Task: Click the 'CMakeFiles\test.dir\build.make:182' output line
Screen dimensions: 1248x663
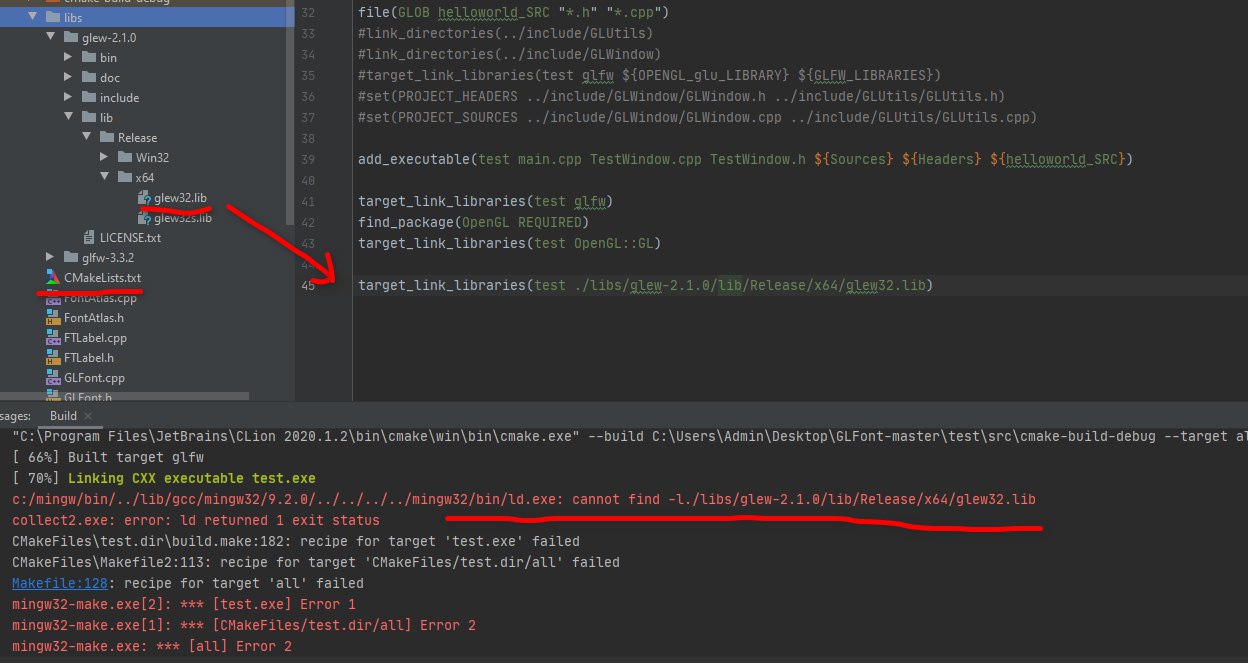Action: point(296,541)
